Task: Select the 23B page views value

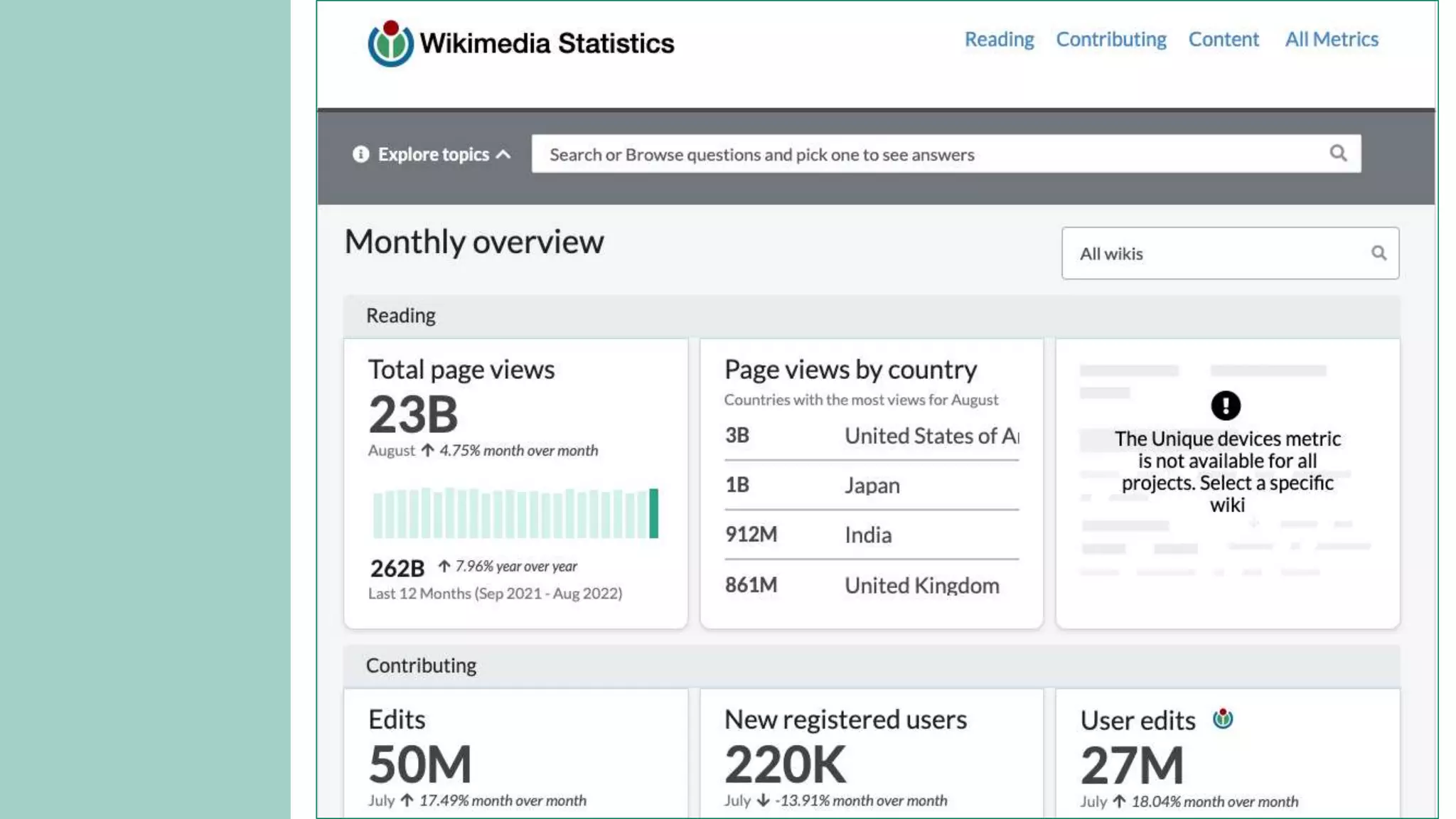Action: [413, 414]
